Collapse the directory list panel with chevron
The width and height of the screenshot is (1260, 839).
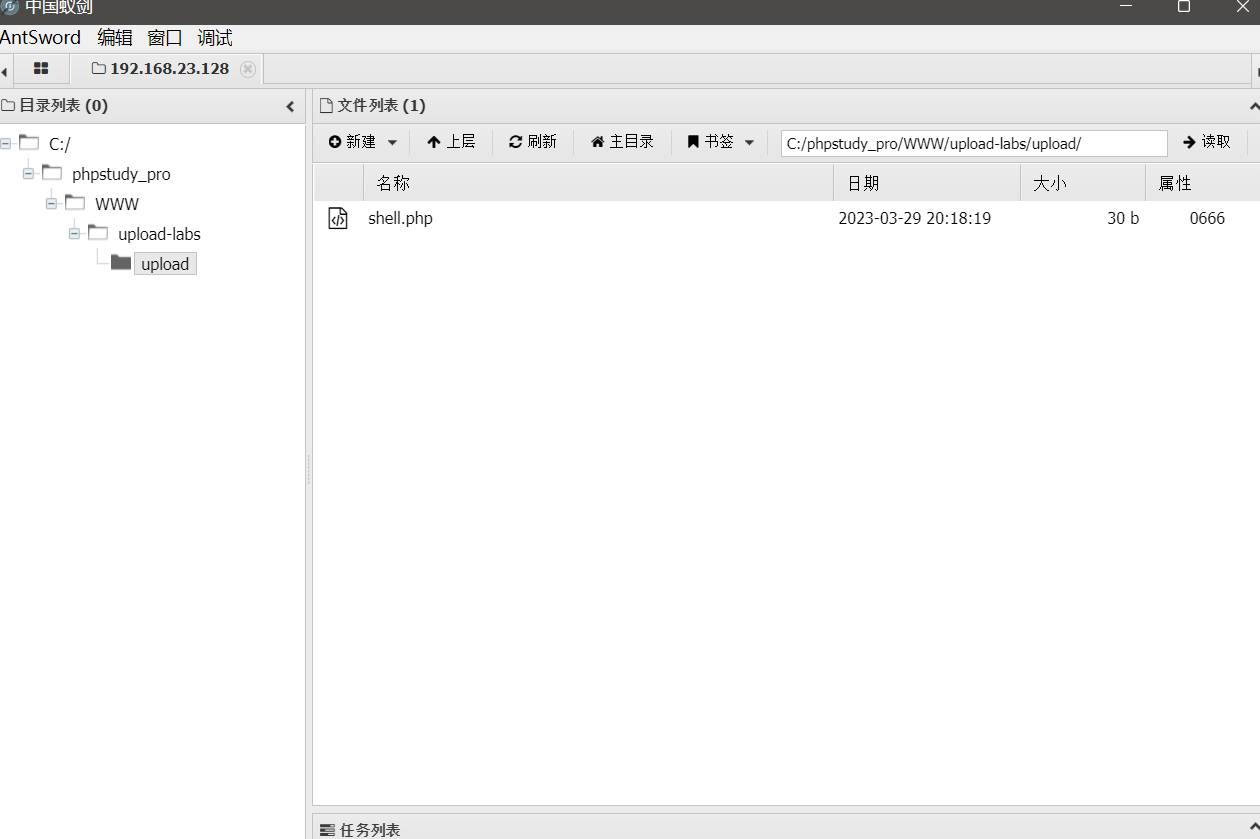click(290, 105)
